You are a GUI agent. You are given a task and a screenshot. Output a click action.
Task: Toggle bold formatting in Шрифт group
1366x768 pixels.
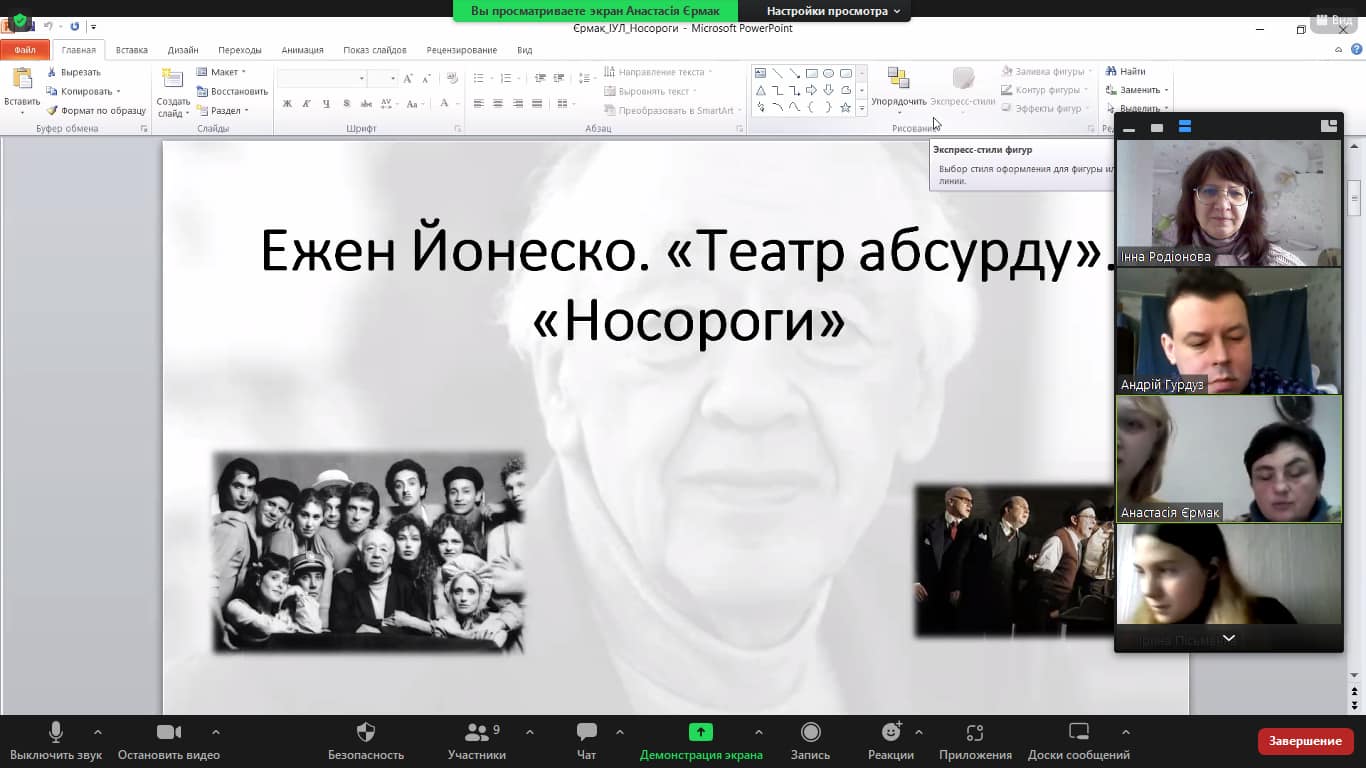[287, 104]
